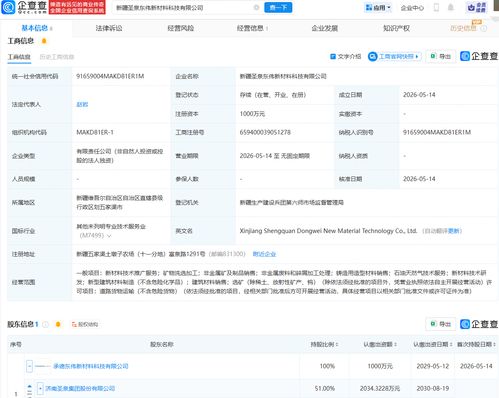The height and width of the screenshot is (398, 499).
Task: Select the 工商信息 sub-tab
Action: coord(19,57)
